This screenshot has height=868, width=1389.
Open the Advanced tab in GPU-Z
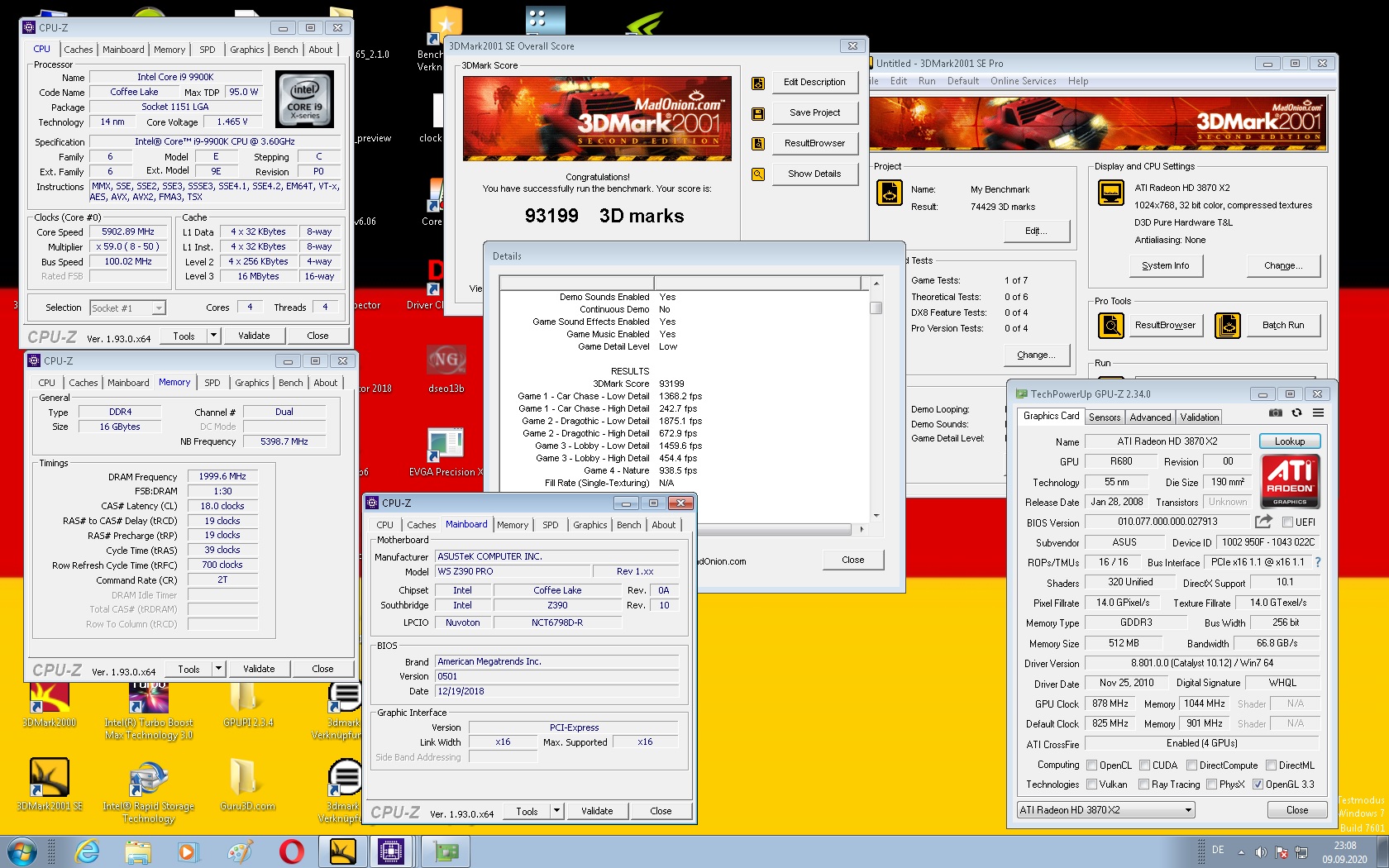click(1150, 417)
